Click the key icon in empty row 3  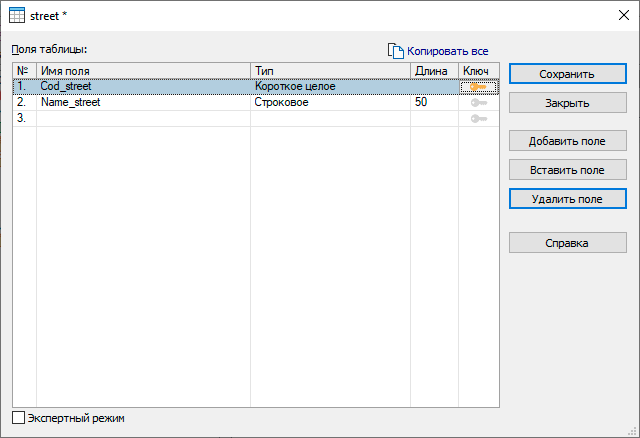click(478, 118)
